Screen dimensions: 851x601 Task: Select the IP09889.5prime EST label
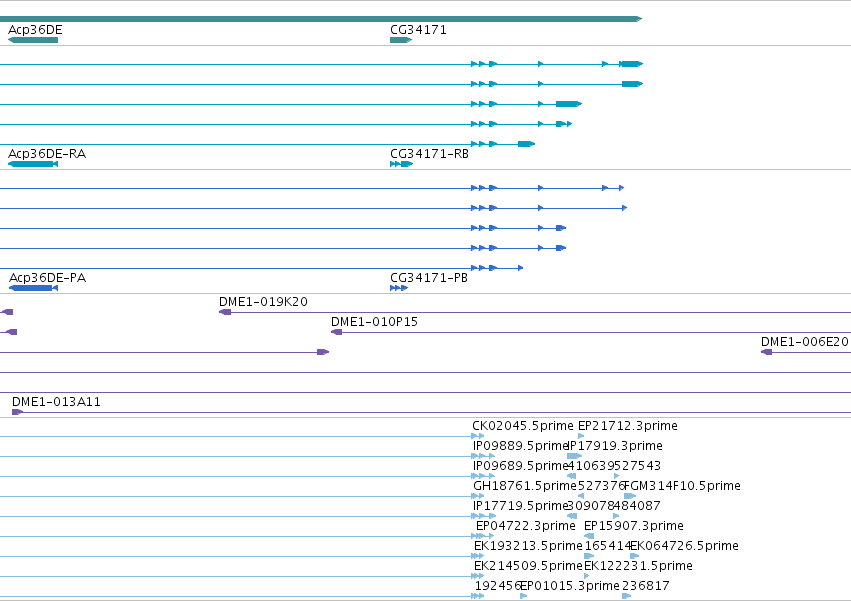pyautogui.click(x=520, y=446)
